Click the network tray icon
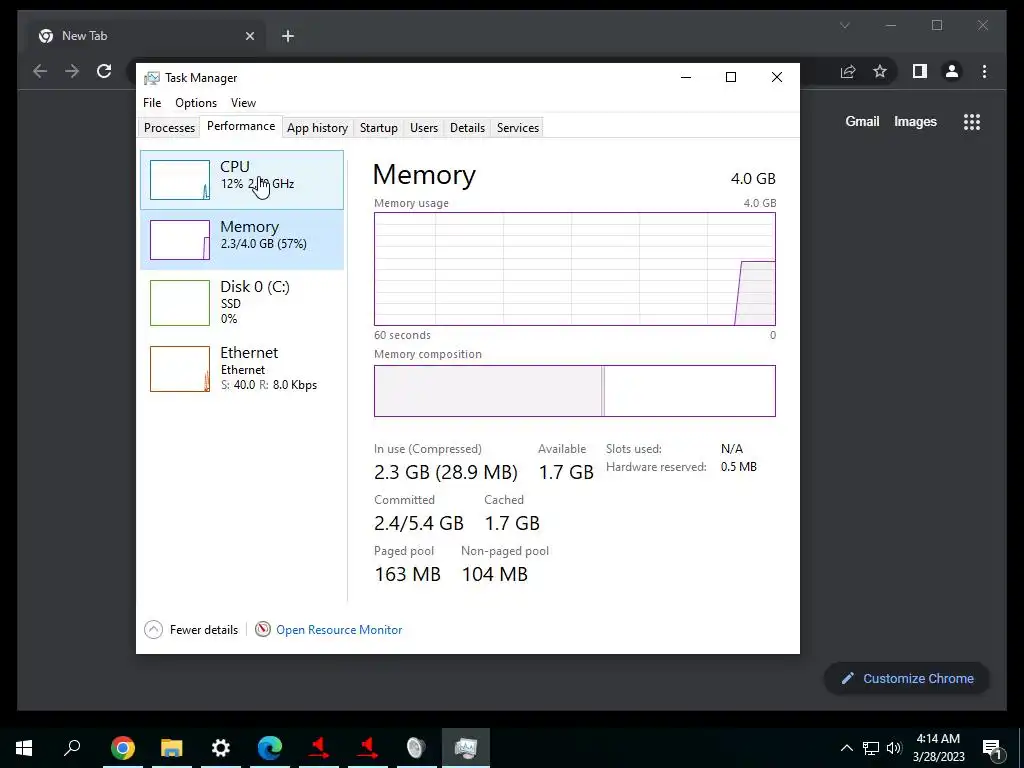 (x=871, y=748)
